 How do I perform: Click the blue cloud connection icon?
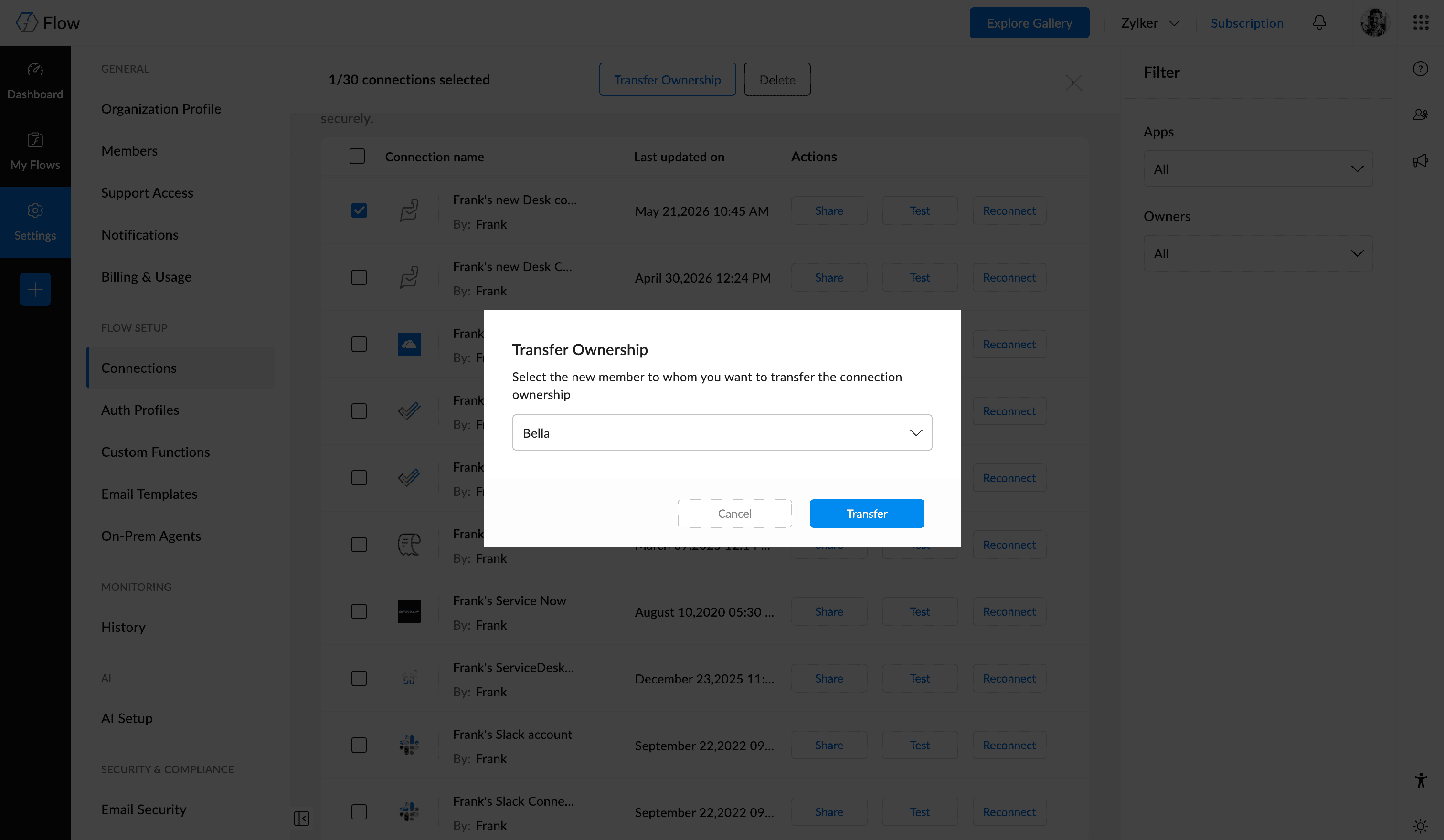point(409,344)
